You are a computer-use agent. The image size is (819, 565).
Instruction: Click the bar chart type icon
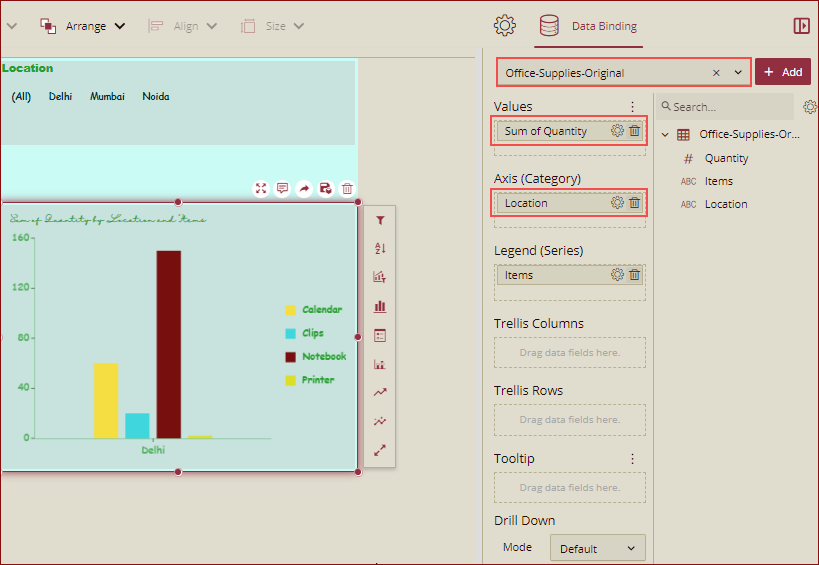380,306
